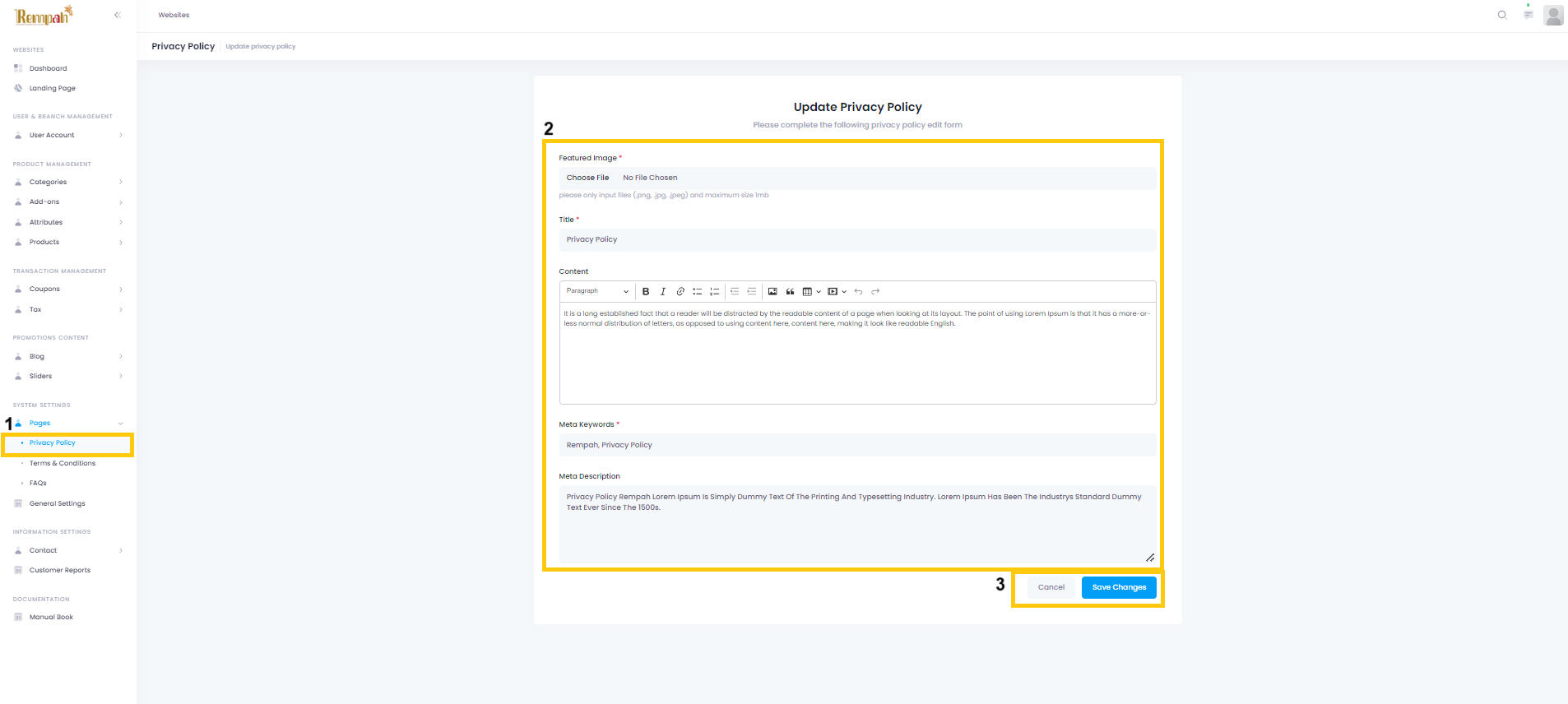Insert a numbered list in content
The image size is (1568, 704).
[715, 292]
